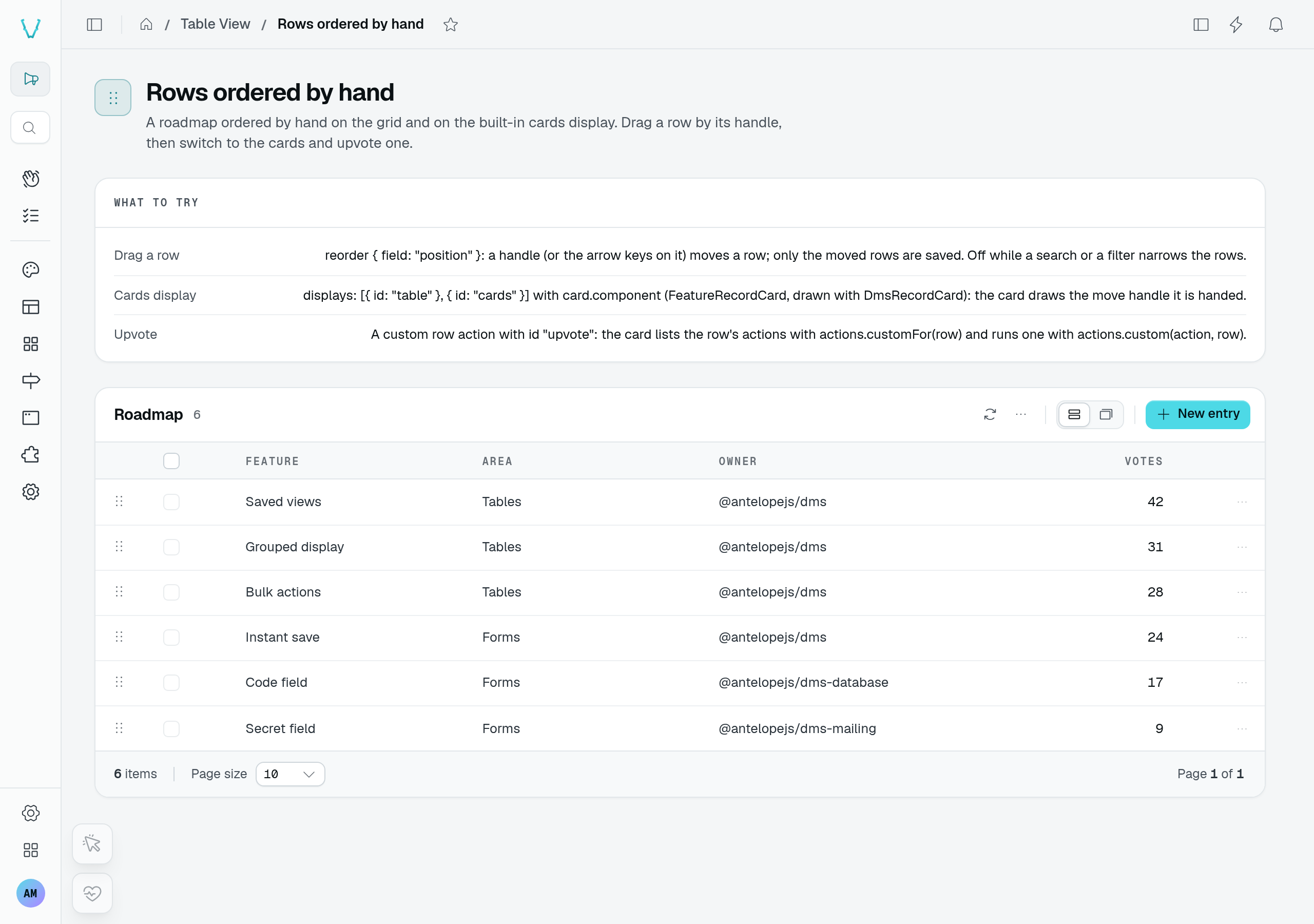The width and height of the screenshot is (1314, 924).
Task: Open the waving hand sidebar item
Action: point(30,179)
